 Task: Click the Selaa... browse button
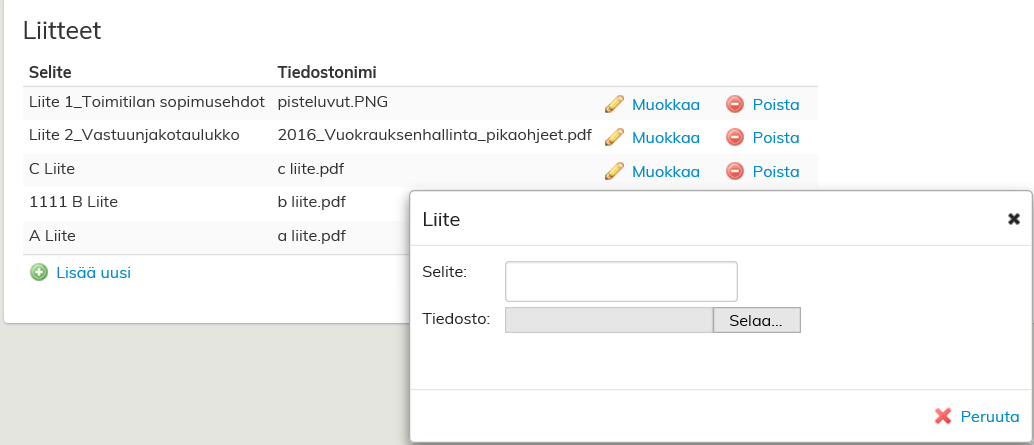(757, 320)
